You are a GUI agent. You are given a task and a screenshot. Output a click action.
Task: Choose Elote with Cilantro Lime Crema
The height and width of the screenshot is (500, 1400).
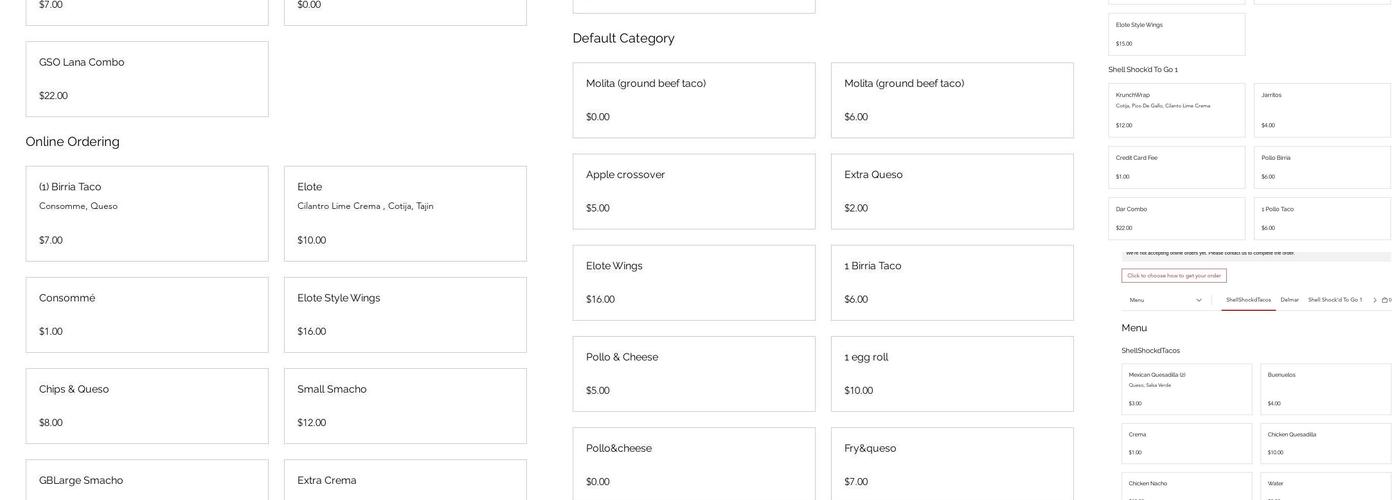coord(405,214)
